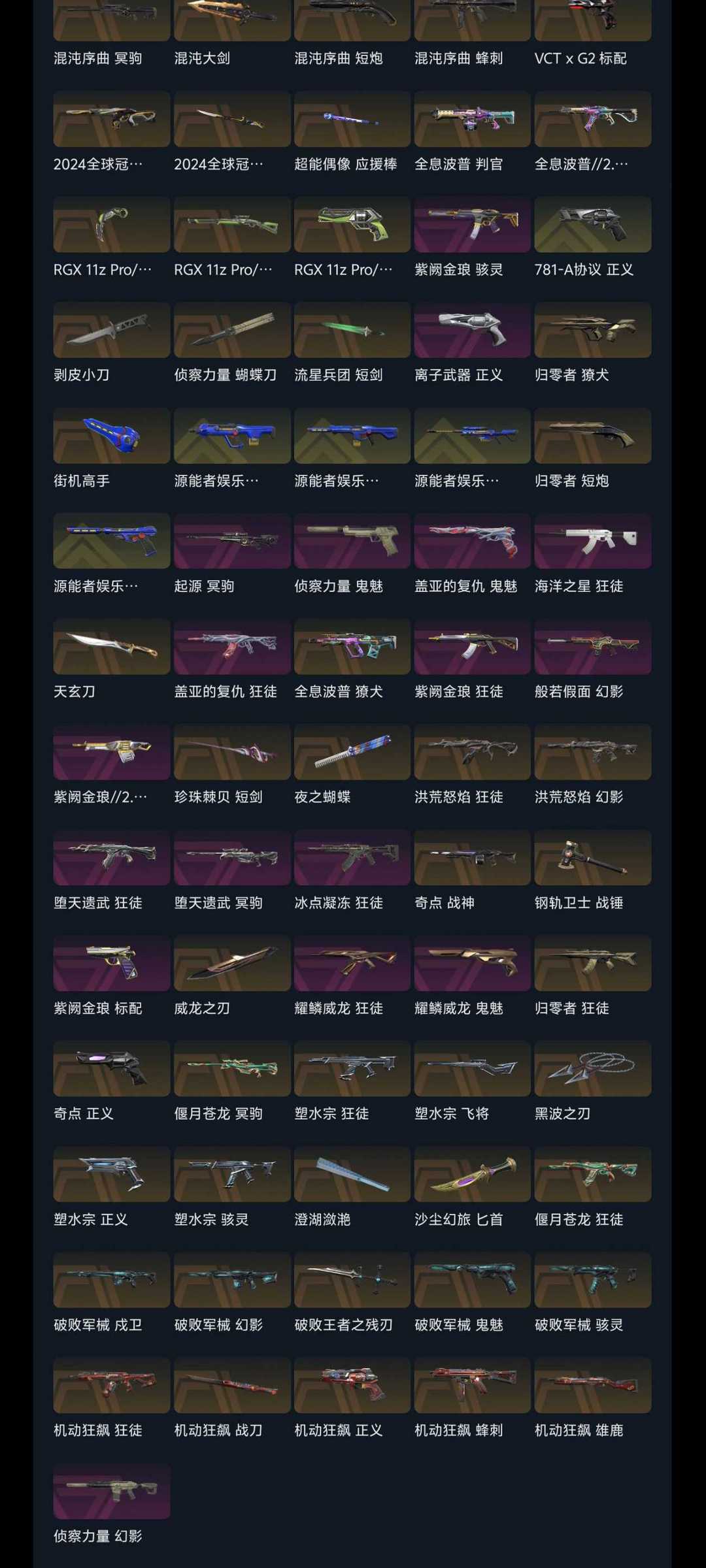Select the 钢轨卫士 战锤 hammer skin
The image size is (706, 1568).
tap(593, 858)
